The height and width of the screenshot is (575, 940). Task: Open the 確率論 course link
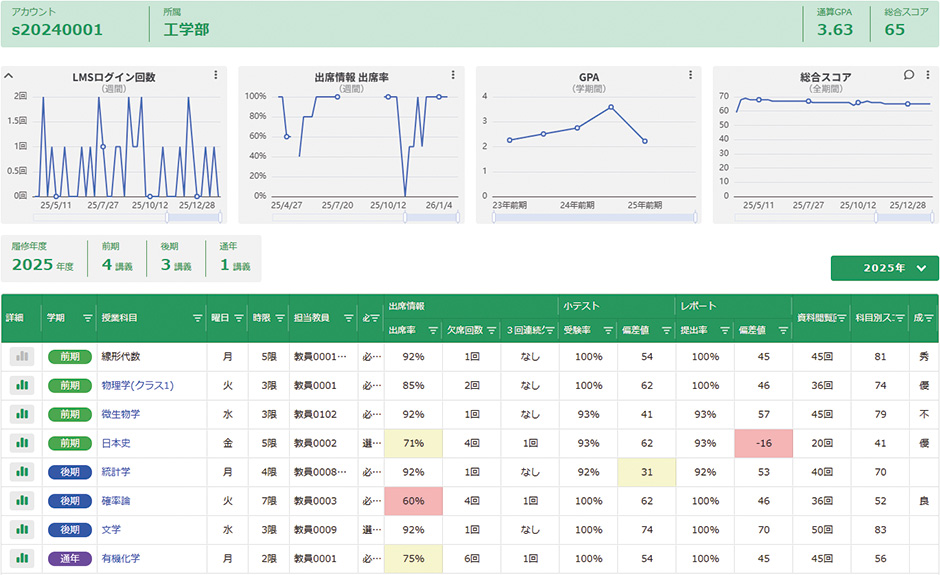click(x=115, y=500)
